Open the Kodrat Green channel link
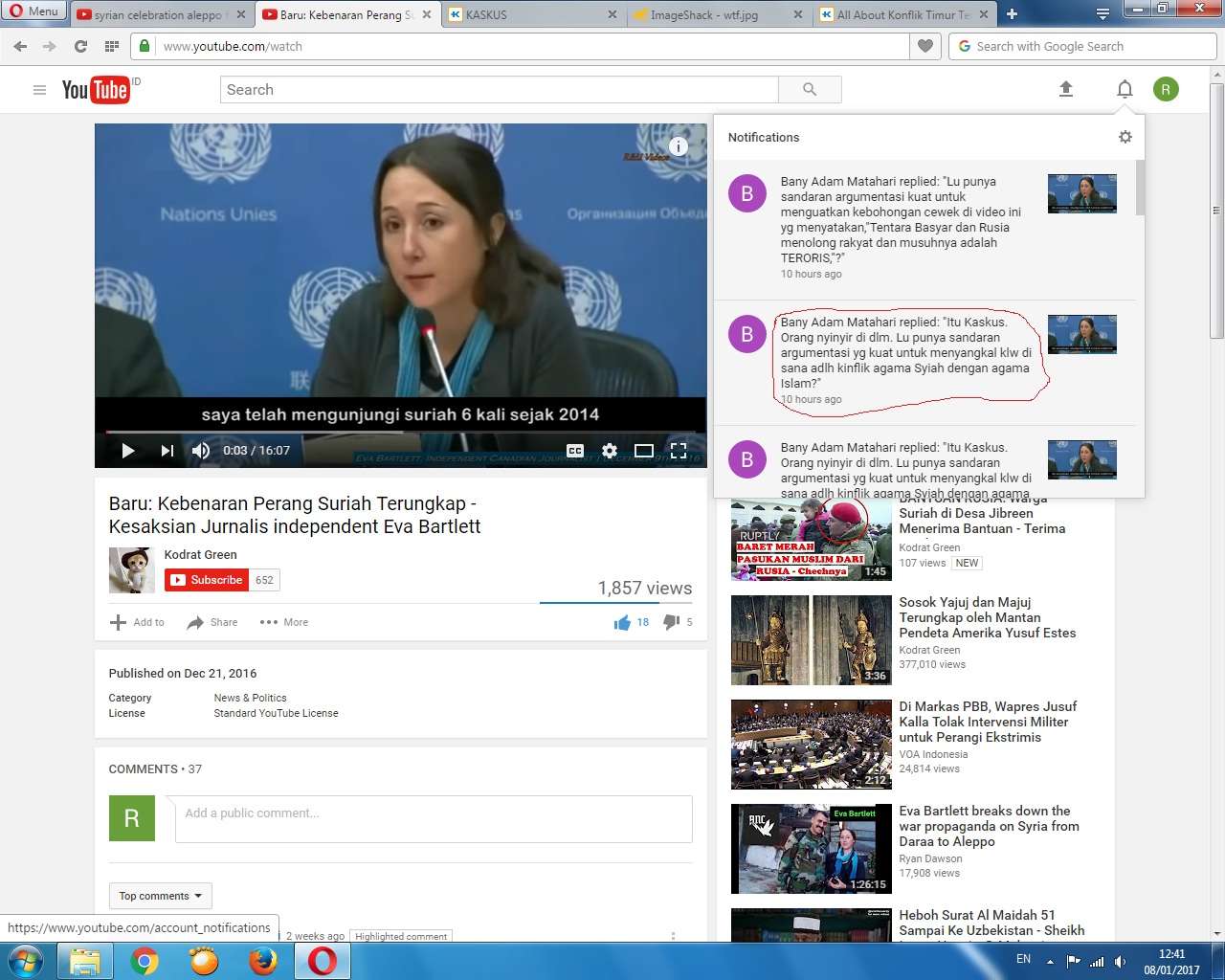Screen dimensions: 1225x980 point(200,554)
